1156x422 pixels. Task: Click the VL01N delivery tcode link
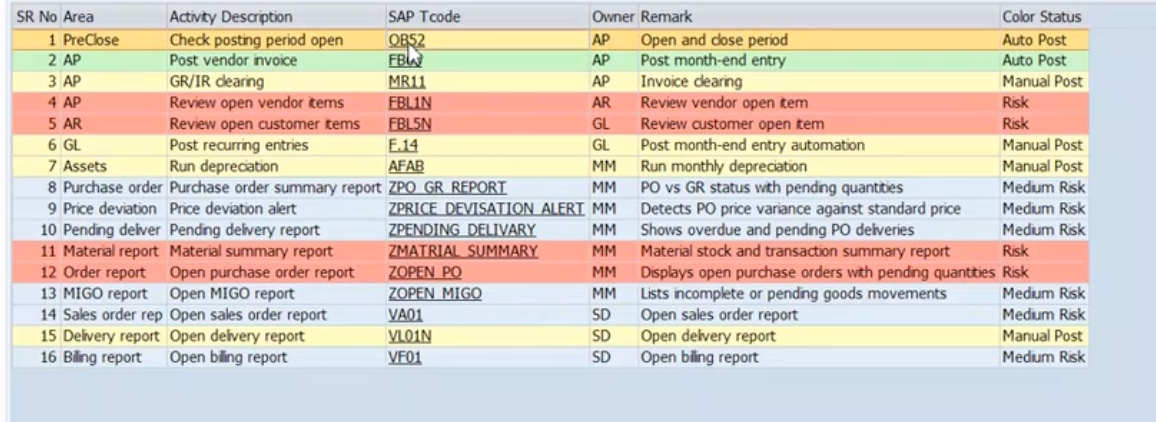[x=404, y=333]
